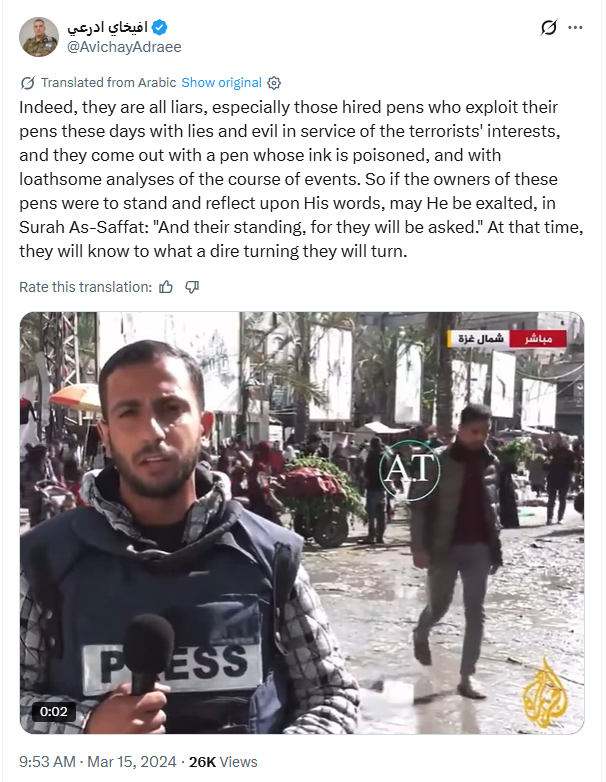Click the Al Jazeera logo in video

tap(545, 692)
